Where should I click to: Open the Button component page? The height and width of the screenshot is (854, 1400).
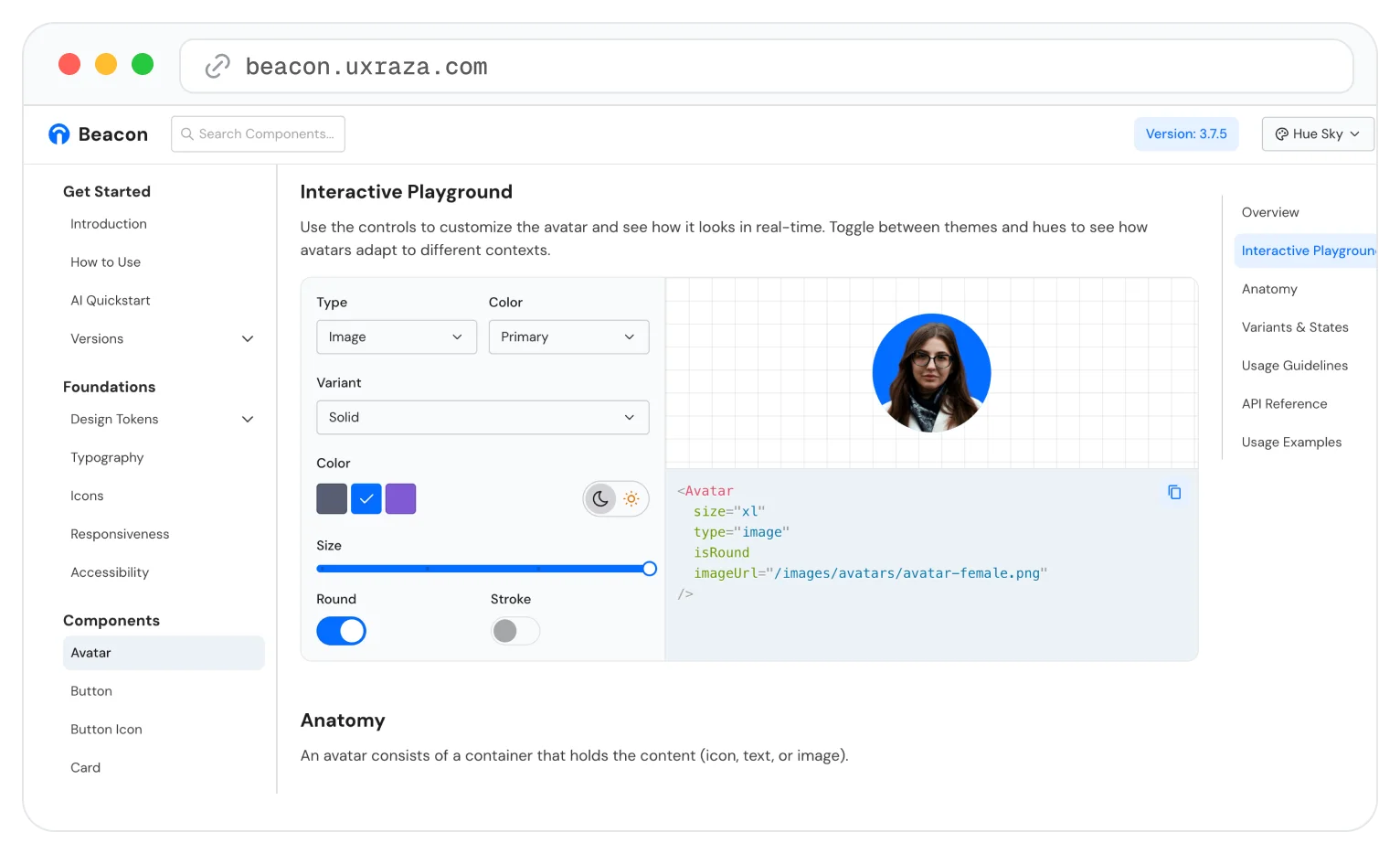pyautogui.click(x=91, y=691)
